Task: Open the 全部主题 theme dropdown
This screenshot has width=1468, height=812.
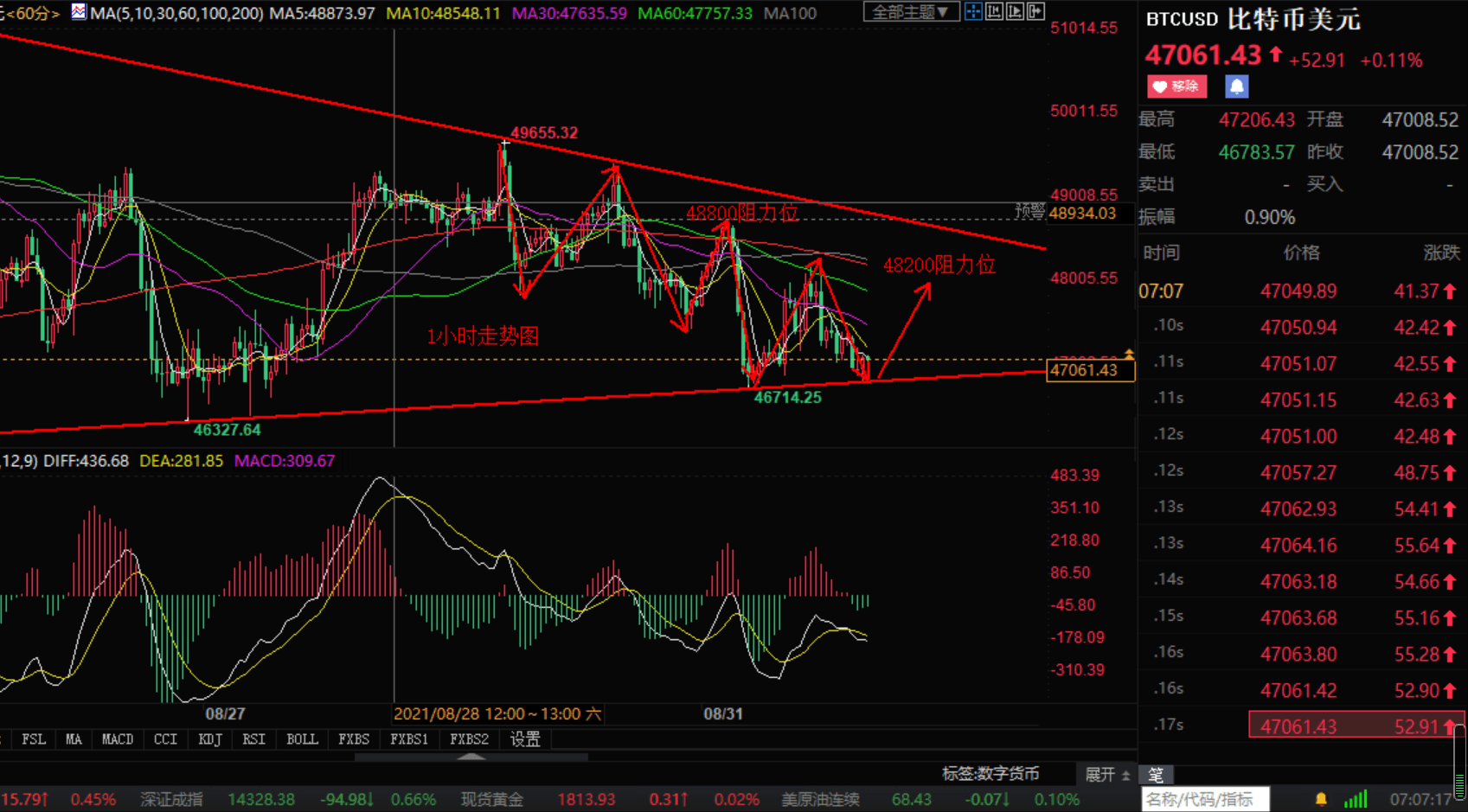Action: point(910,12)
